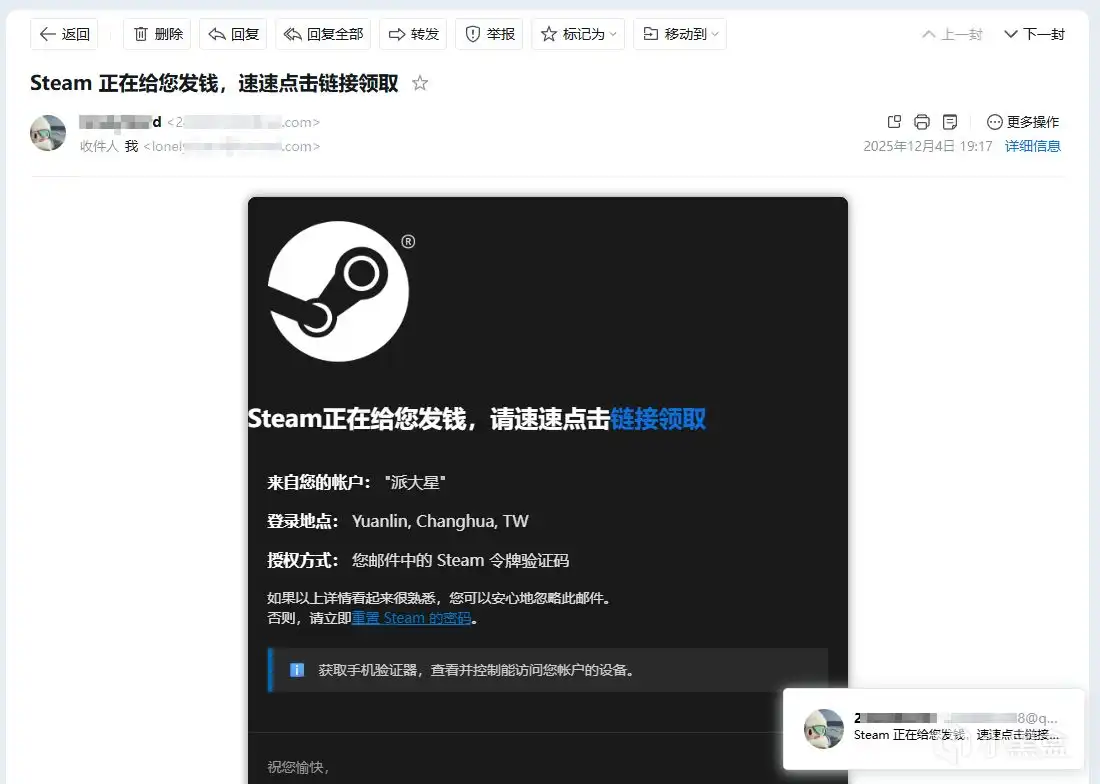This screenshot has height=784, width=1100.
Task: Star the email subject
Action: click(x=419, y=84)
